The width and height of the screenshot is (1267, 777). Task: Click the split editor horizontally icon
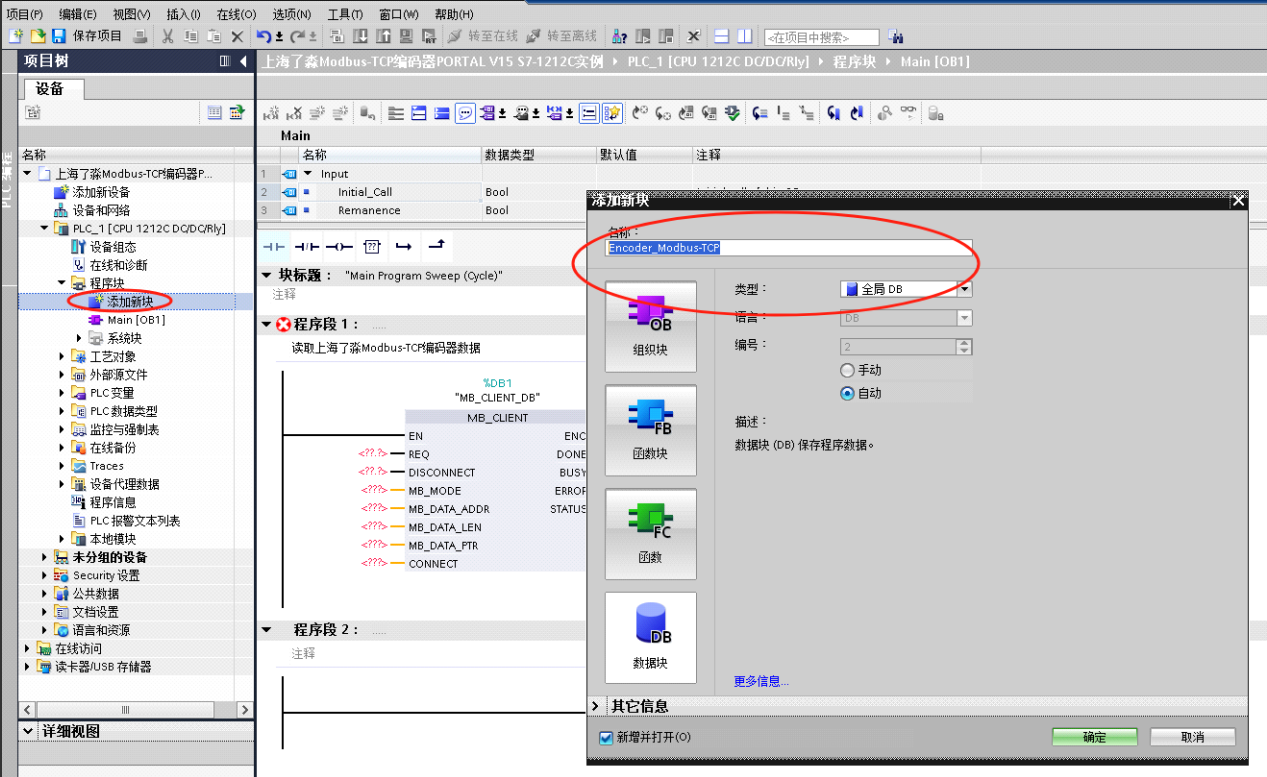722,36
